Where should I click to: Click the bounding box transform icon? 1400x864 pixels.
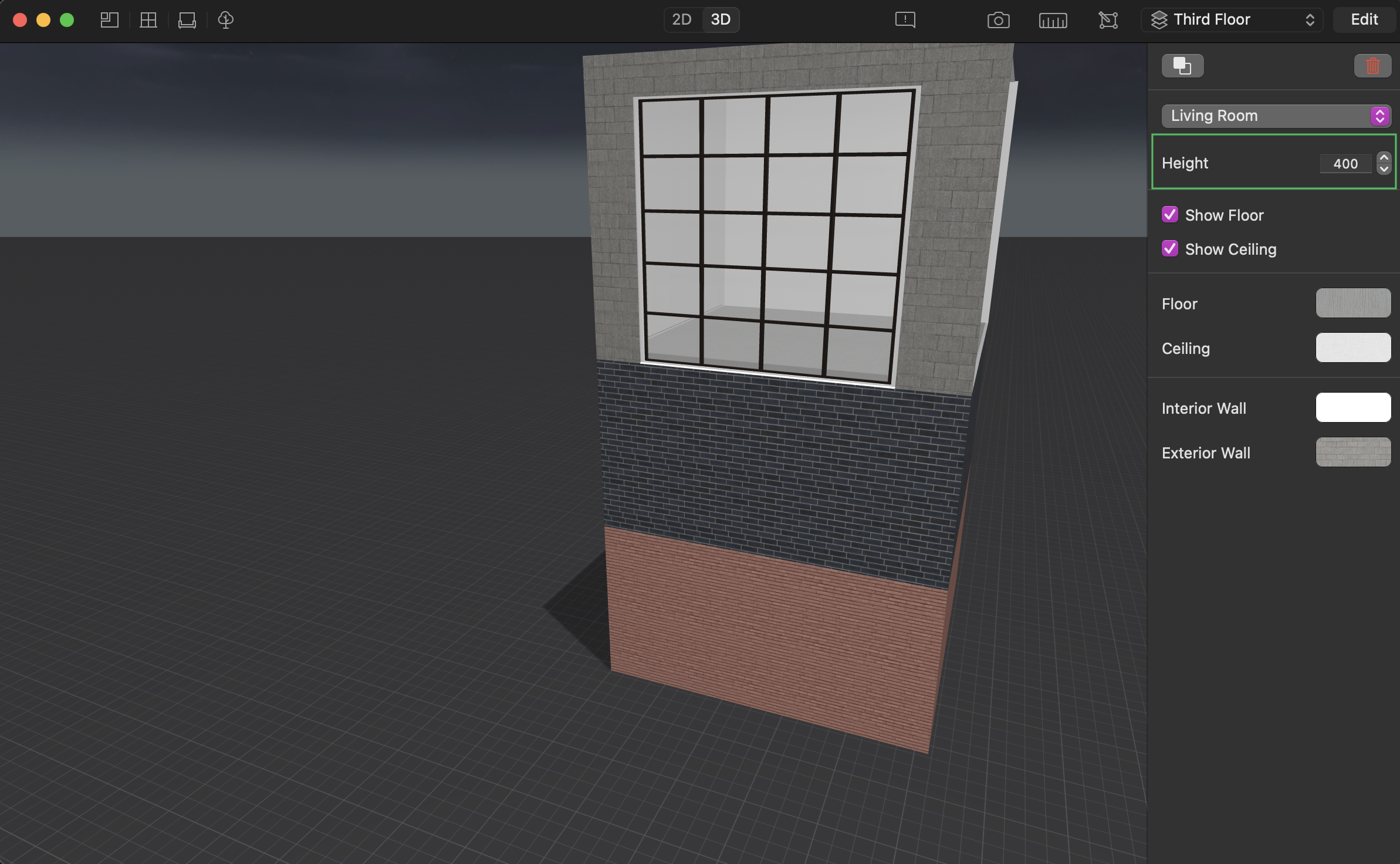click(1108, 20)
